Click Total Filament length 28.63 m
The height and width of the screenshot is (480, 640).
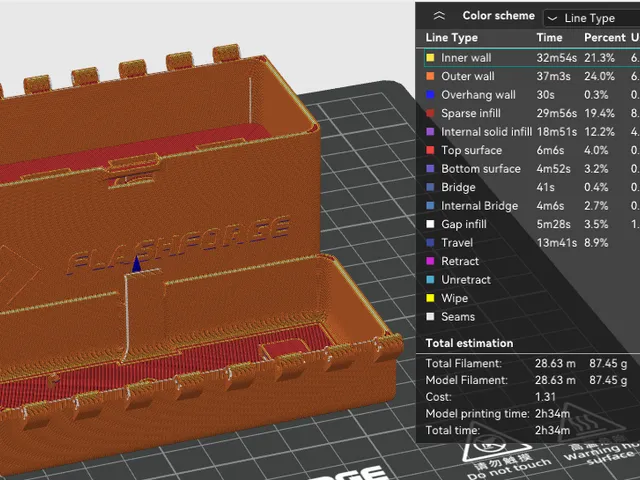click(555, 363)
